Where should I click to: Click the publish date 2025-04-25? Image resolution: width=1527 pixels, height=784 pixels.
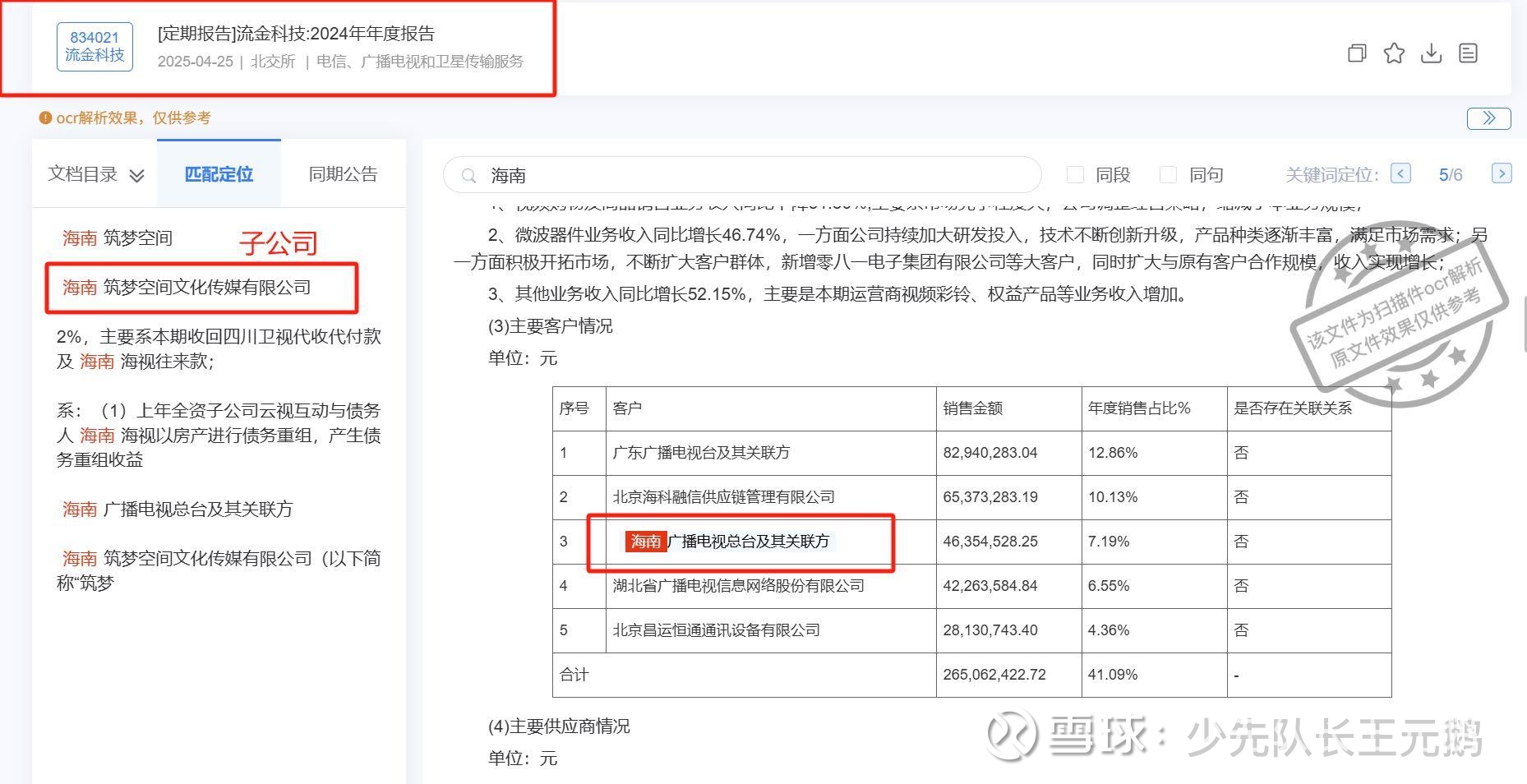(x=196, y=62)
